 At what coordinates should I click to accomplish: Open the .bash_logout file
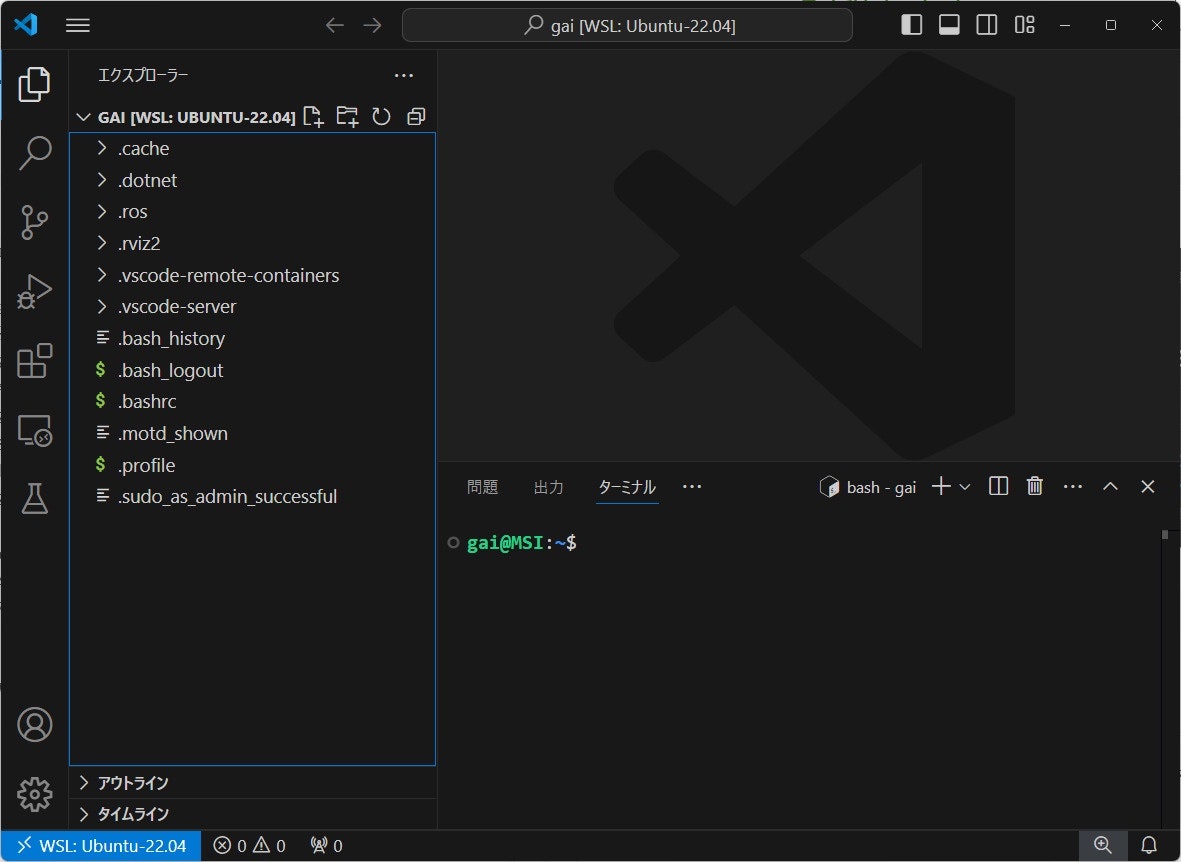[x=252, y=370]
